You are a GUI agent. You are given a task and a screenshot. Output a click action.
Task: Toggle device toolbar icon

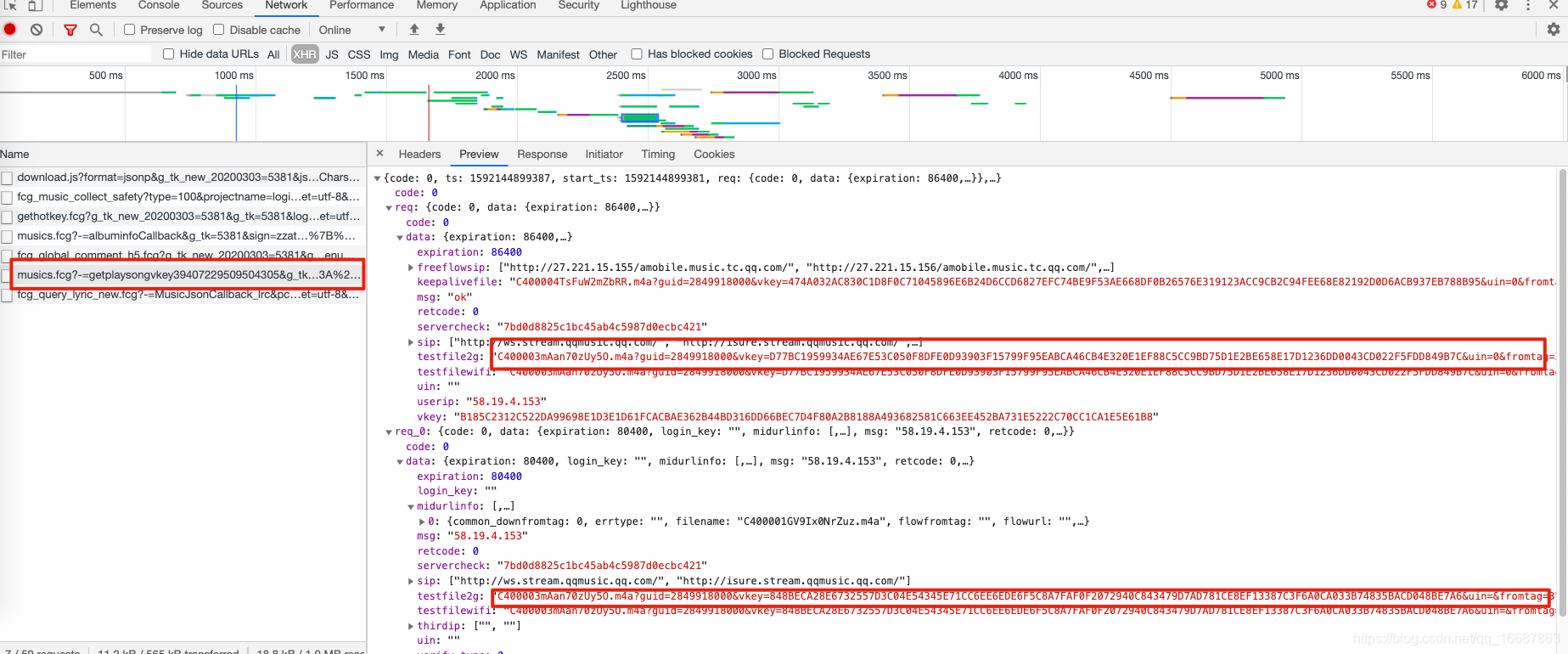(35, 5)
